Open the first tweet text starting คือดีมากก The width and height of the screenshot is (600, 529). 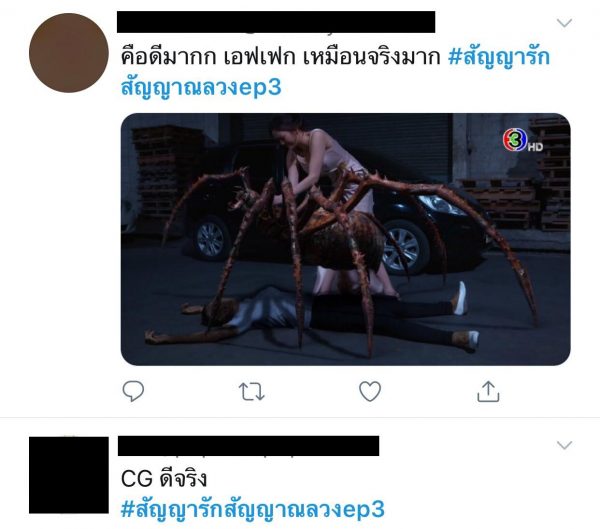[x=280, y=57]
